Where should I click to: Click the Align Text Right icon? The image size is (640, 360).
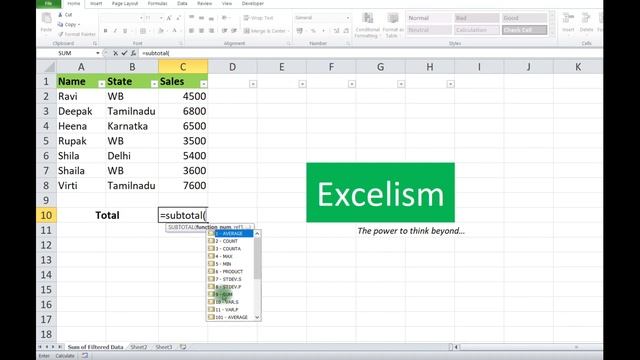[x=211, y=31]
